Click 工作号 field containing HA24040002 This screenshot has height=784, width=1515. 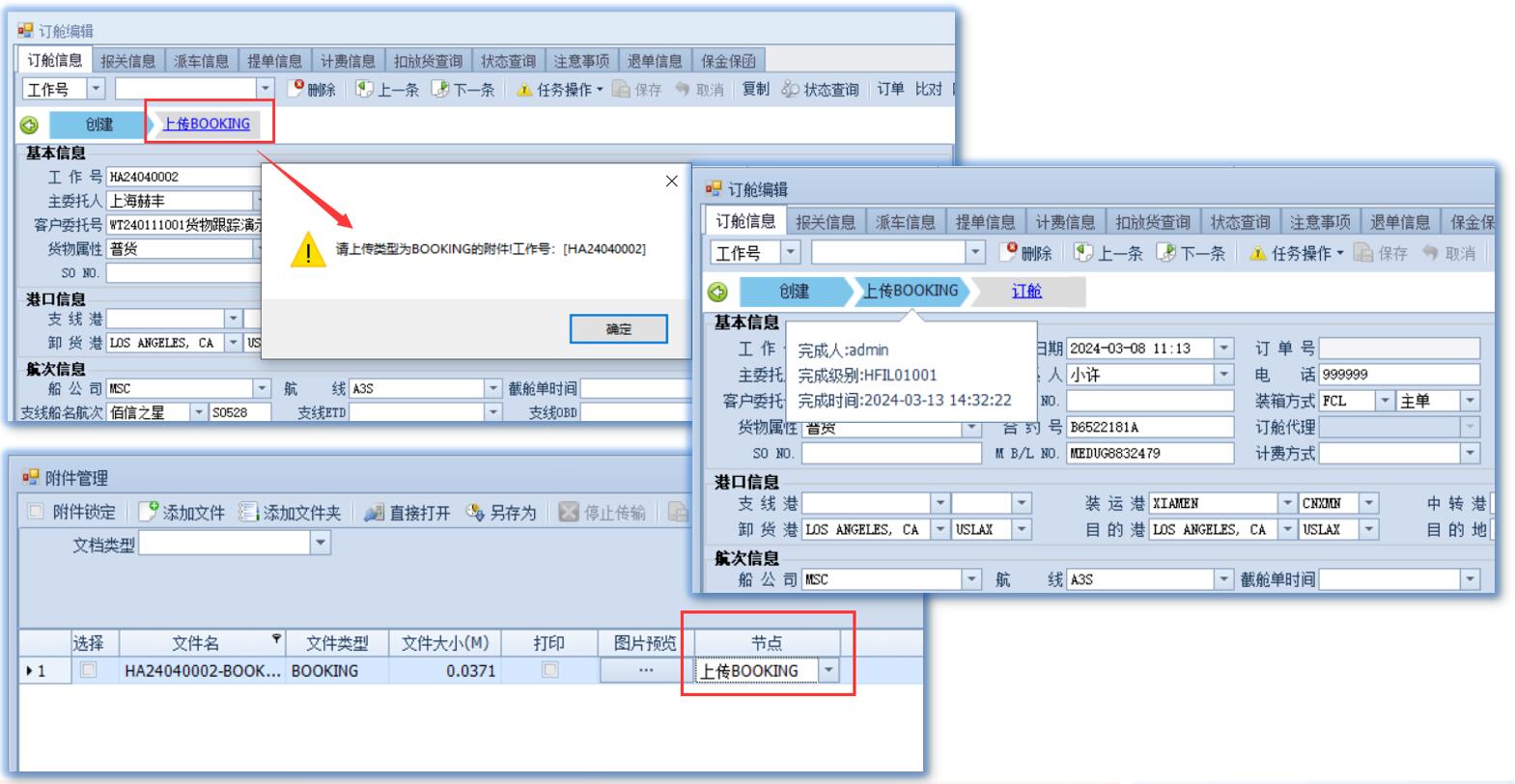coord(183,177)
